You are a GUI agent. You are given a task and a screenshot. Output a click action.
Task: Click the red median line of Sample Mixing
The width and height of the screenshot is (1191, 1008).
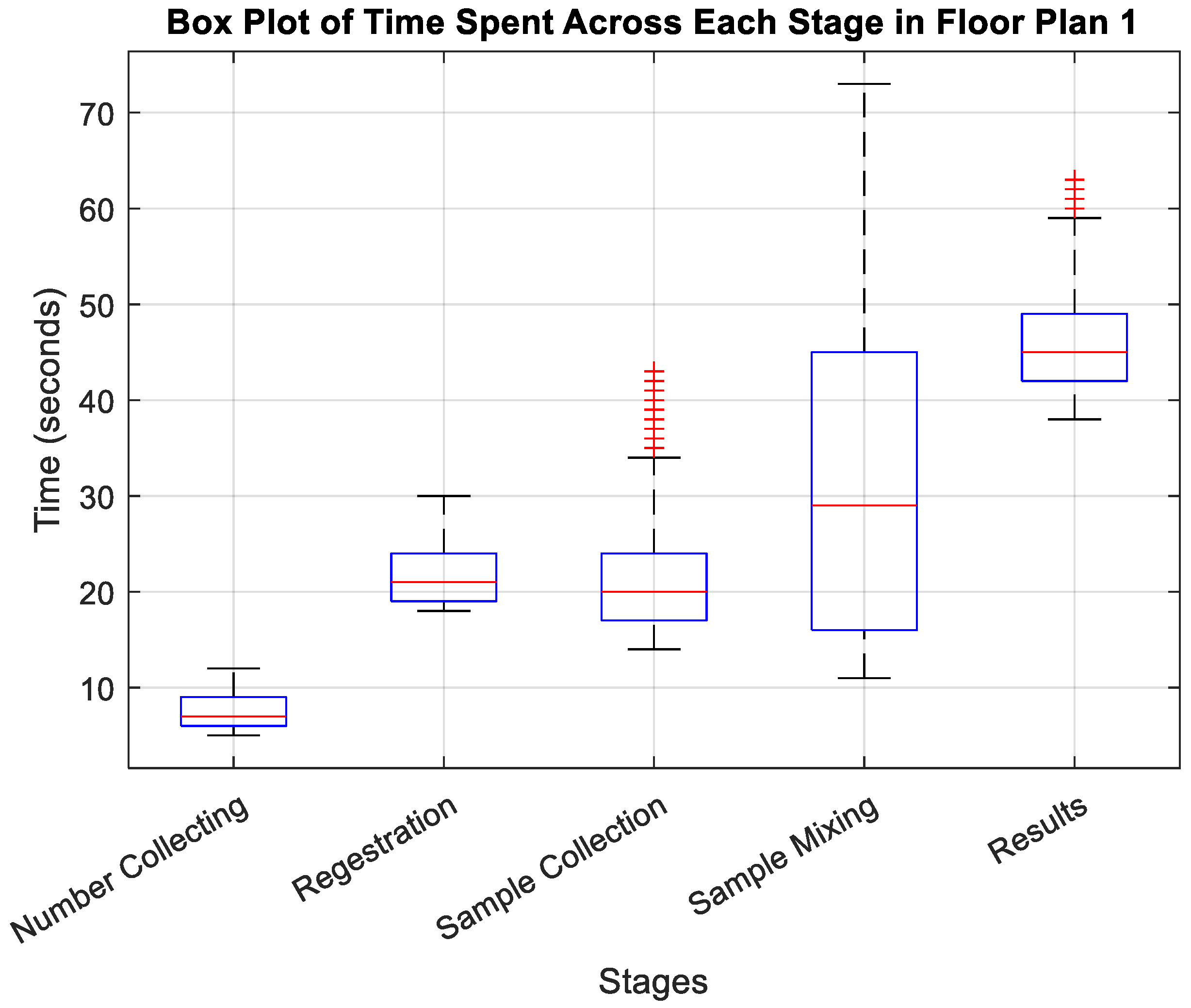(864, 505)
